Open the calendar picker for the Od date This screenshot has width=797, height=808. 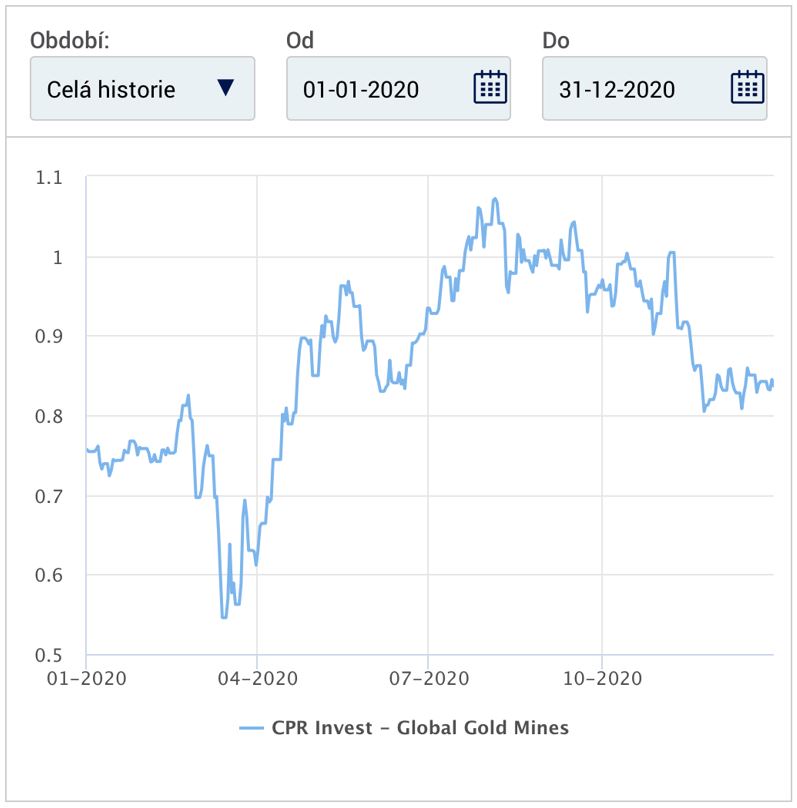tap(487, 88)
